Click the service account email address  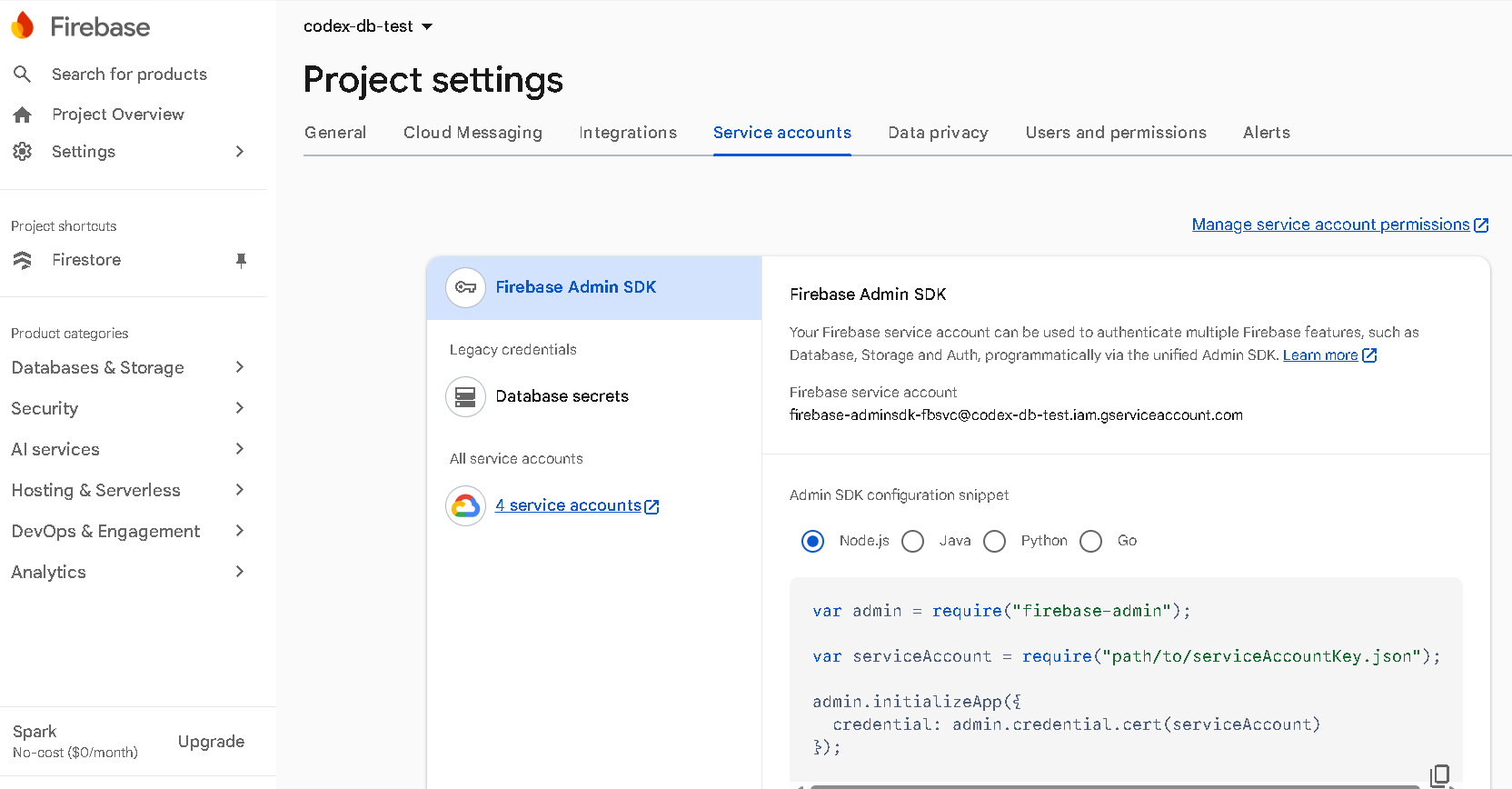click(1016, 415)
